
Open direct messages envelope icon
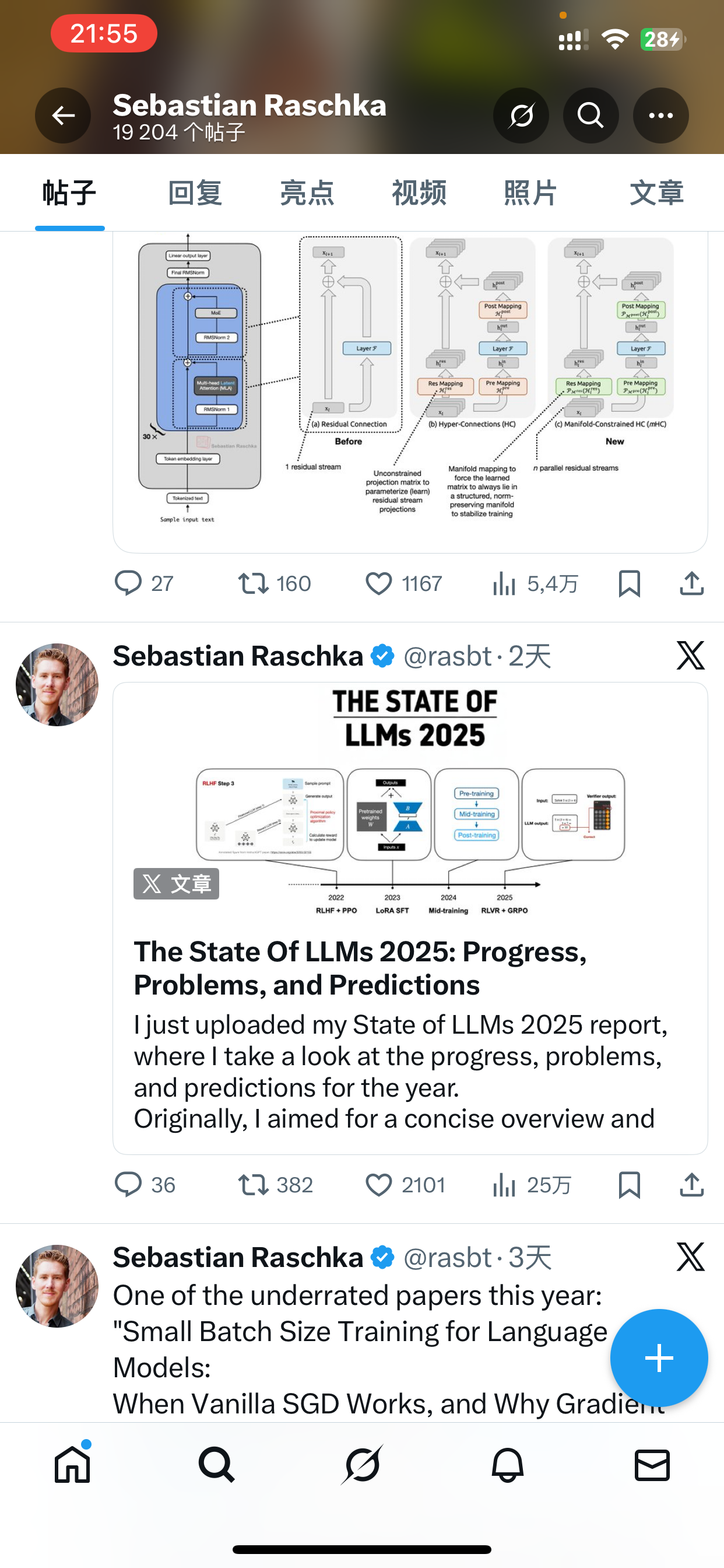pyautogui.click(x=652, y=1465)
